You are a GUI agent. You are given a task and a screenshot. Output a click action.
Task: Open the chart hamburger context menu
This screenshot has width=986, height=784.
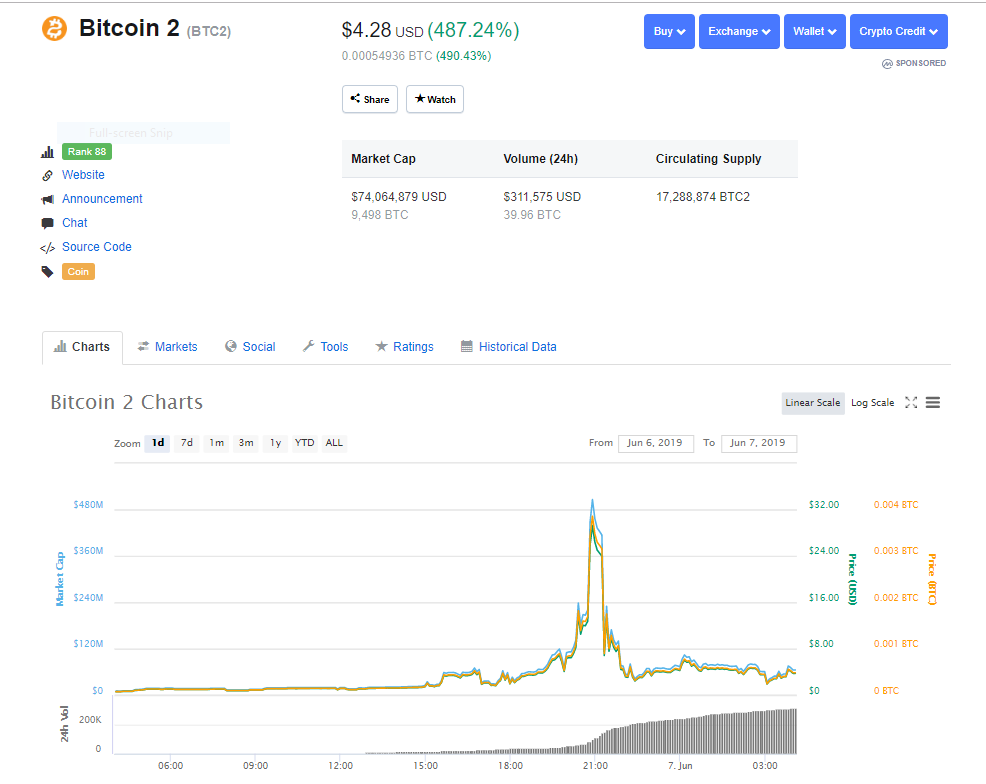[x=933, y=402]
